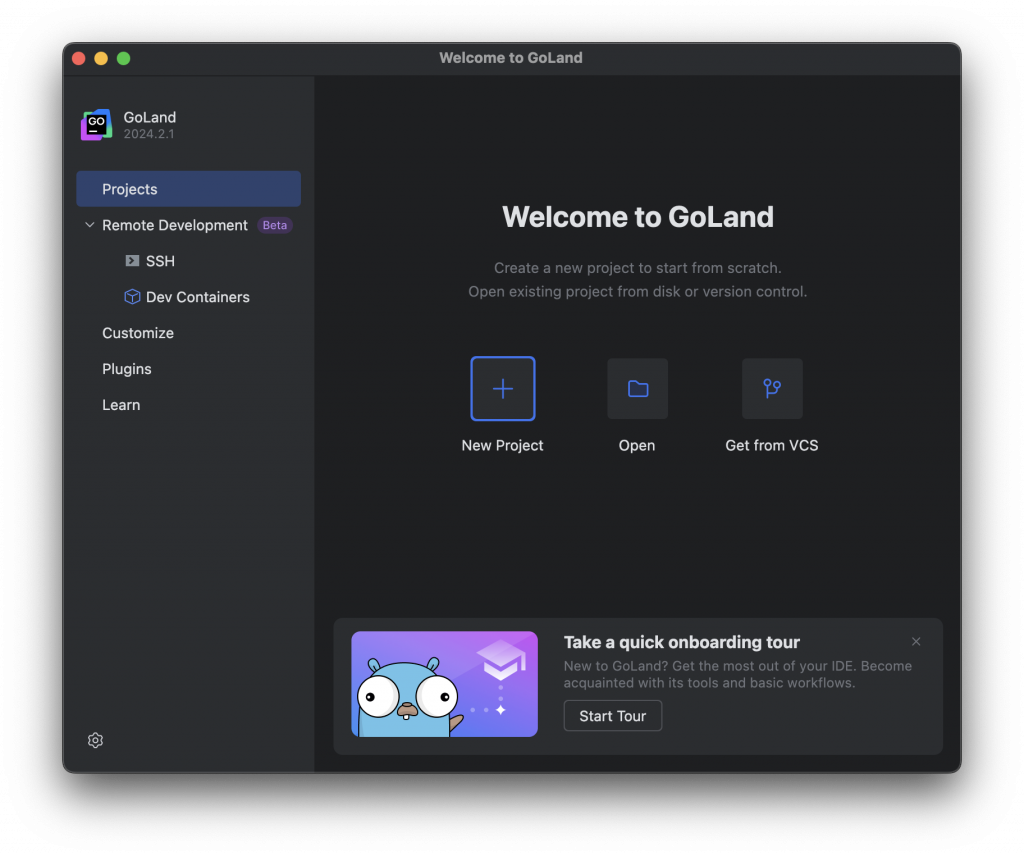Viewport: 1024px width, 856px height.
Task: Switch to the Customize section
Action: click(138, 332)
